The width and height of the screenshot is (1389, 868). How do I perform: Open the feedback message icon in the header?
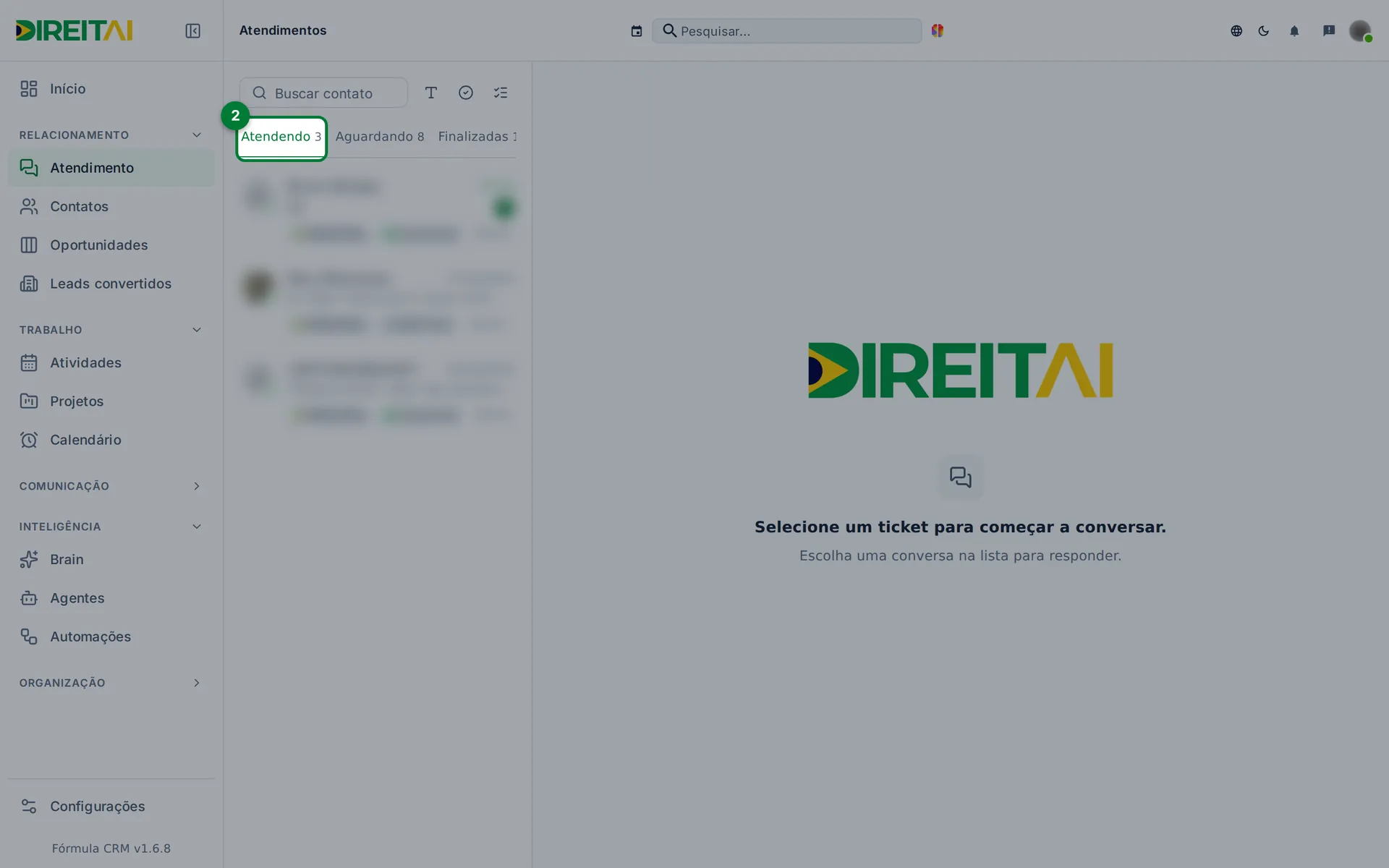(x=1329, y=30)
